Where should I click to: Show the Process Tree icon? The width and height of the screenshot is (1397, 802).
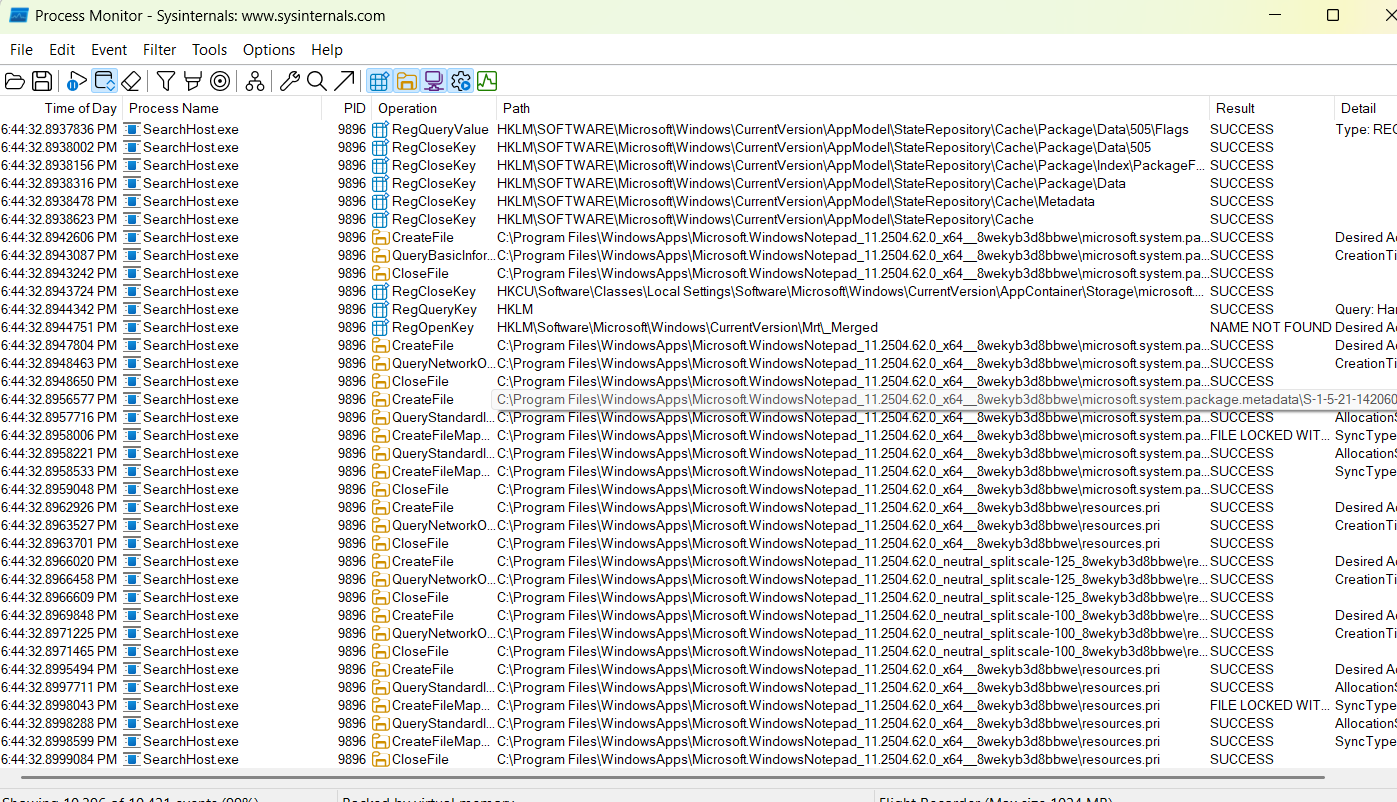pos(255,81)
